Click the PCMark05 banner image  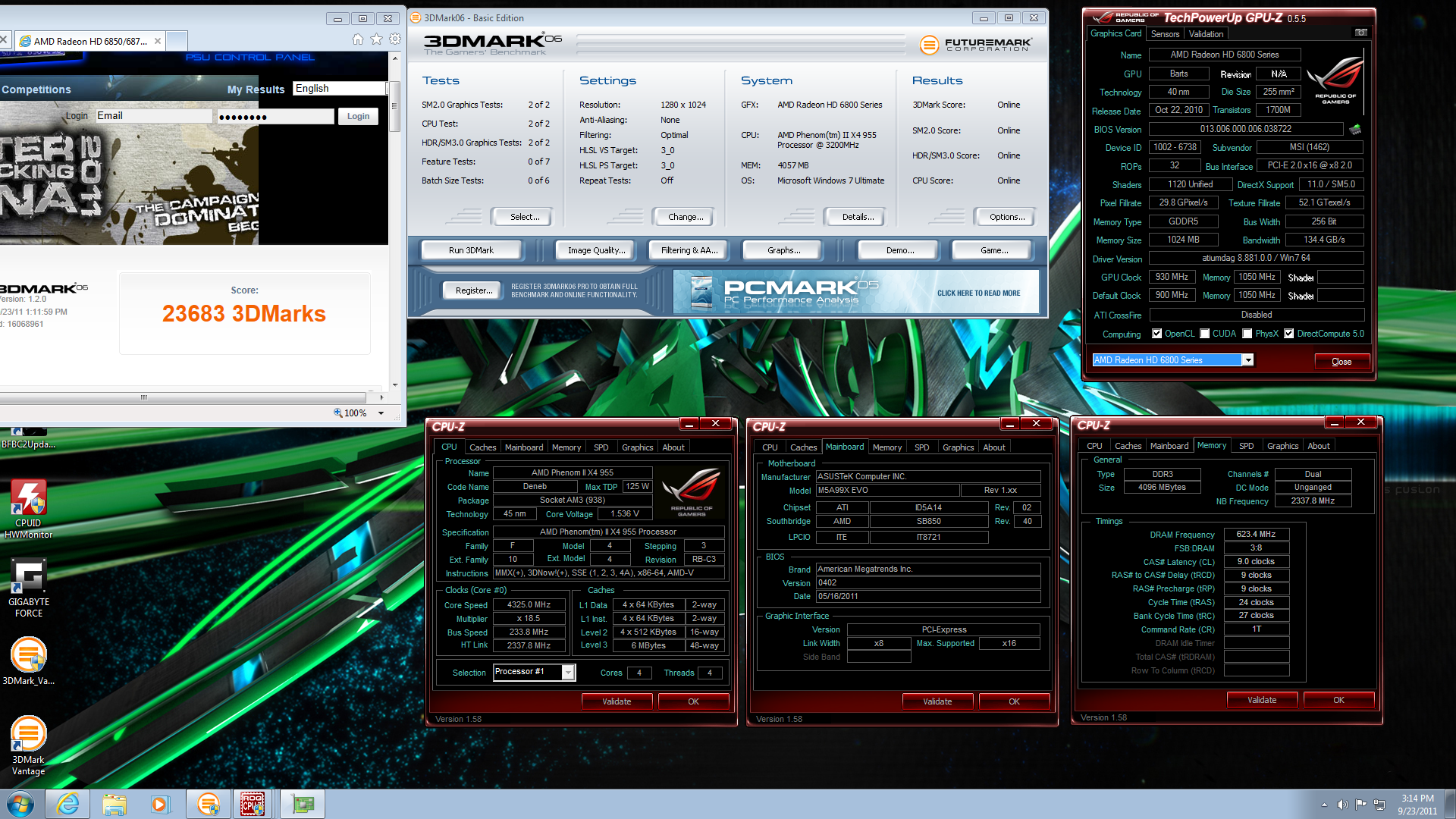click(855, 293)
